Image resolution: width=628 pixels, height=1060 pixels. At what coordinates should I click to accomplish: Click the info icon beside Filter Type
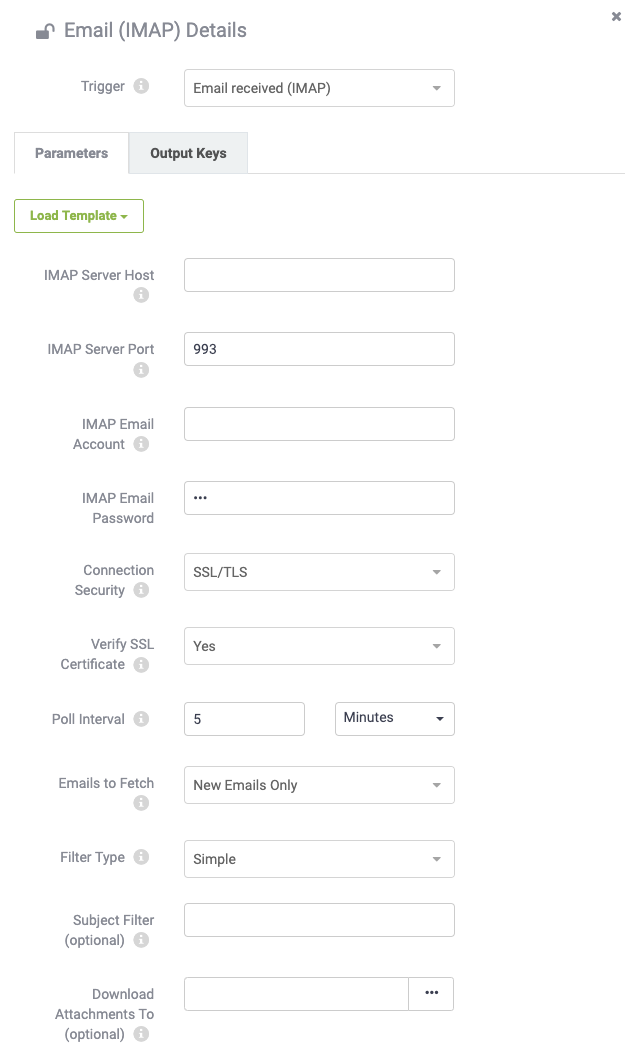[x=141, y=857]
